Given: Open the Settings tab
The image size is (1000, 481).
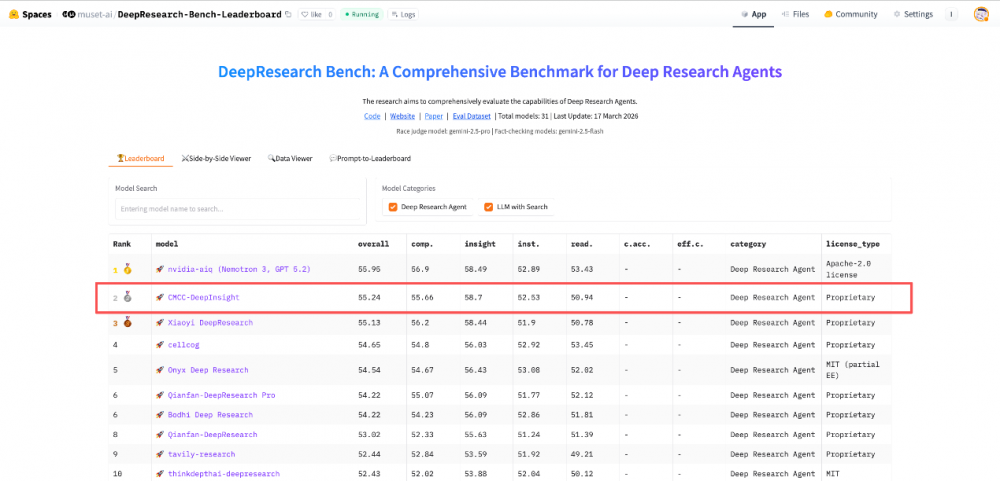Looking at the screenshot, I should coord(912,14).
